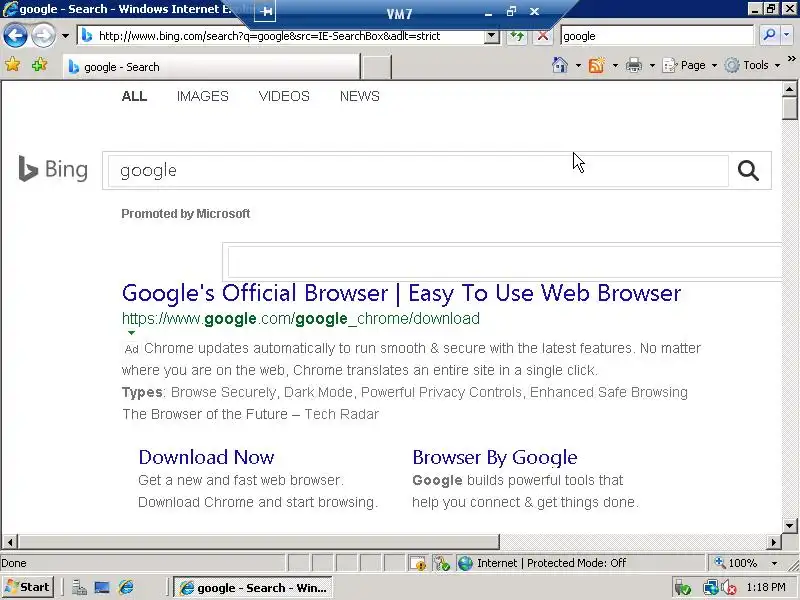The image size is (800, 600).
Task: Click the green google.com chrome download URL
Action: (x=301, y=319)
